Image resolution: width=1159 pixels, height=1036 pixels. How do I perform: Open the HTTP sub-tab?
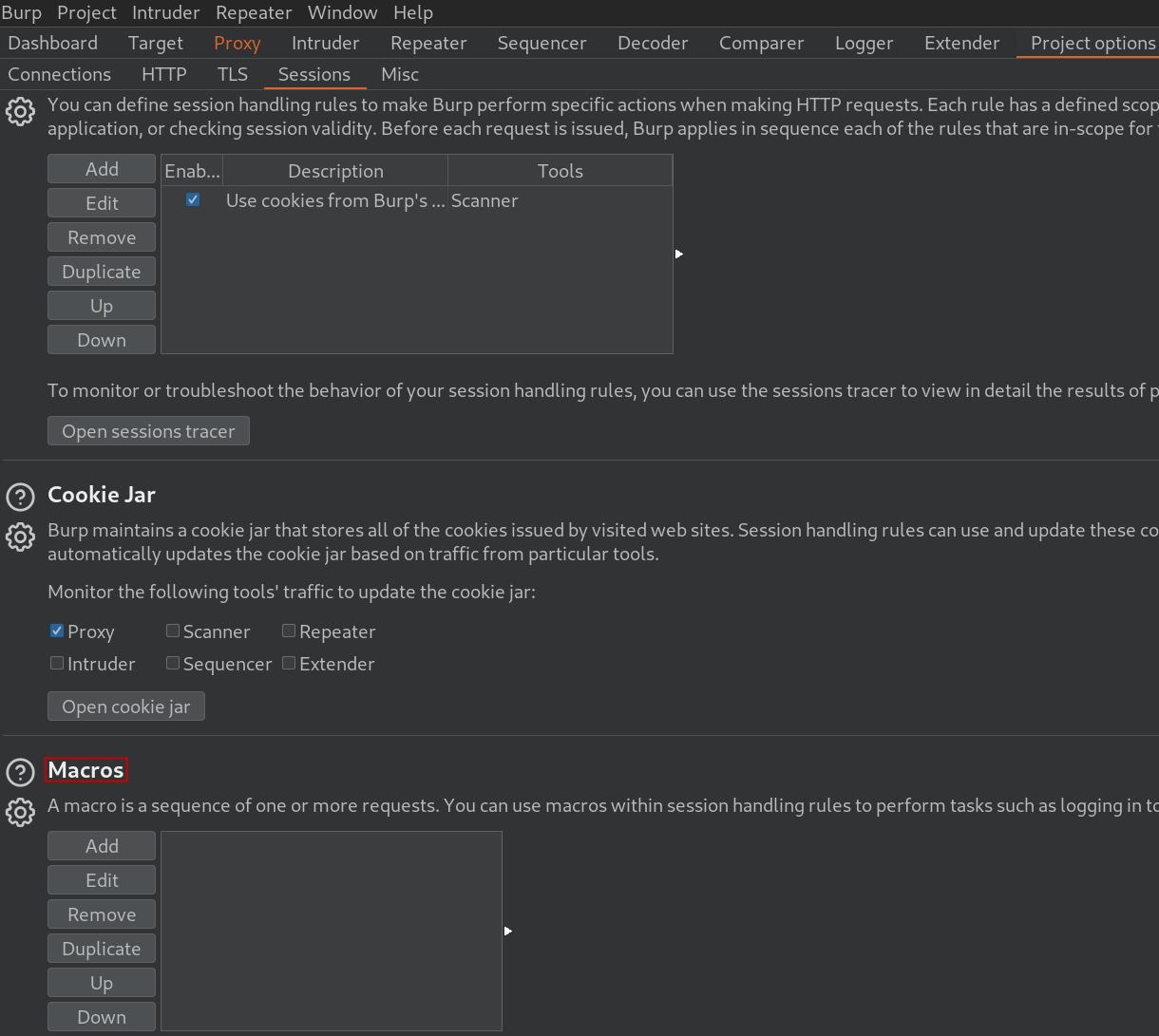pos(164,74)
